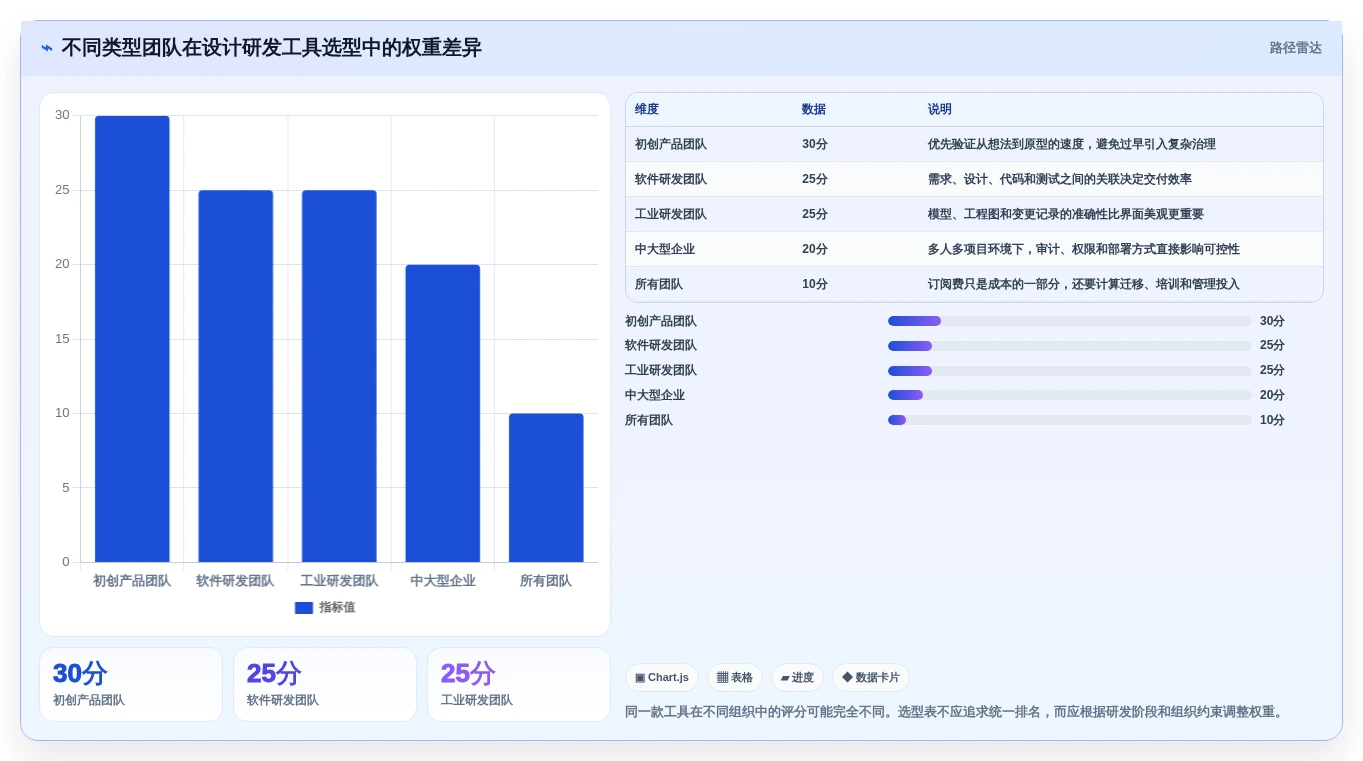The image size is (1363, 761).
Task: Click the page title 不同类型团队在设计研发工具选型中的权重差异
Action: [272, 48]
